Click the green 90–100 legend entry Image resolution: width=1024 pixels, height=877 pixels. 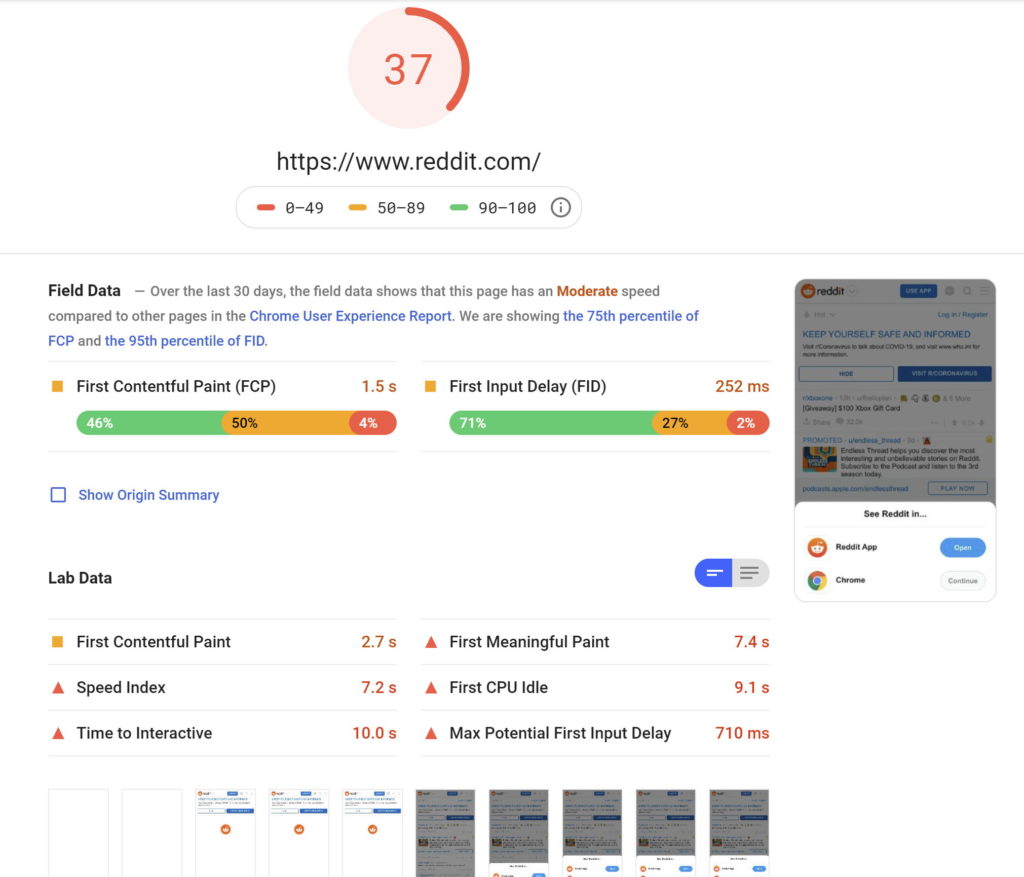[x=493, y=208]
